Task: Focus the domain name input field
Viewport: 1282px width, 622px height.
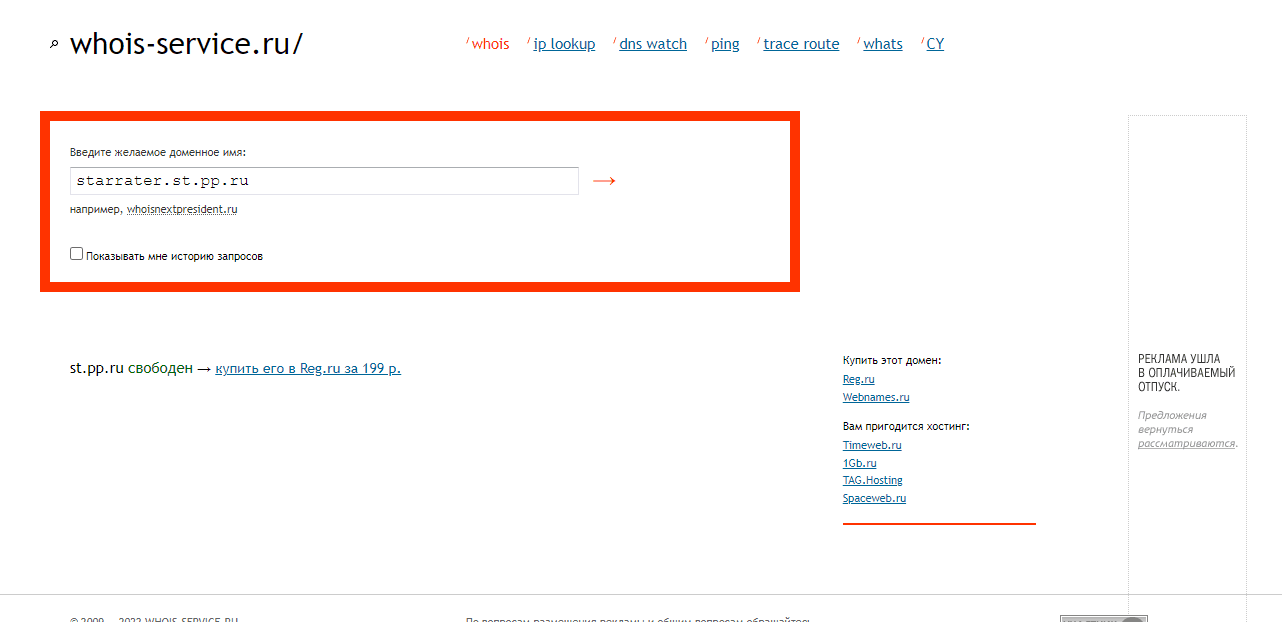Action: 324,181
